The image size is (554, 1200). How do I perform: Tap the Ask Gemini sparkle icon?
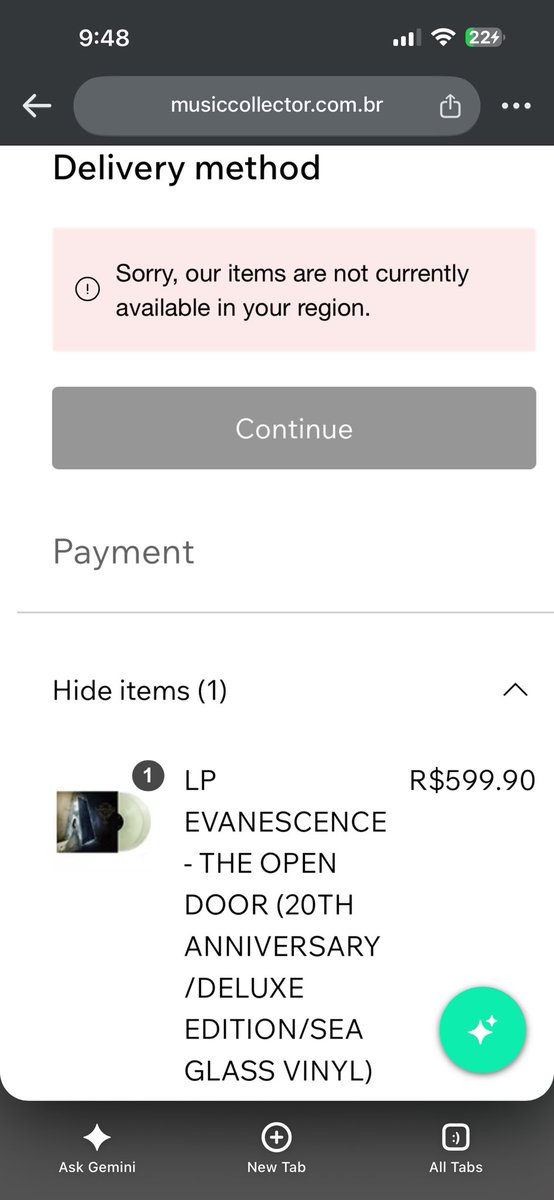97,1138
